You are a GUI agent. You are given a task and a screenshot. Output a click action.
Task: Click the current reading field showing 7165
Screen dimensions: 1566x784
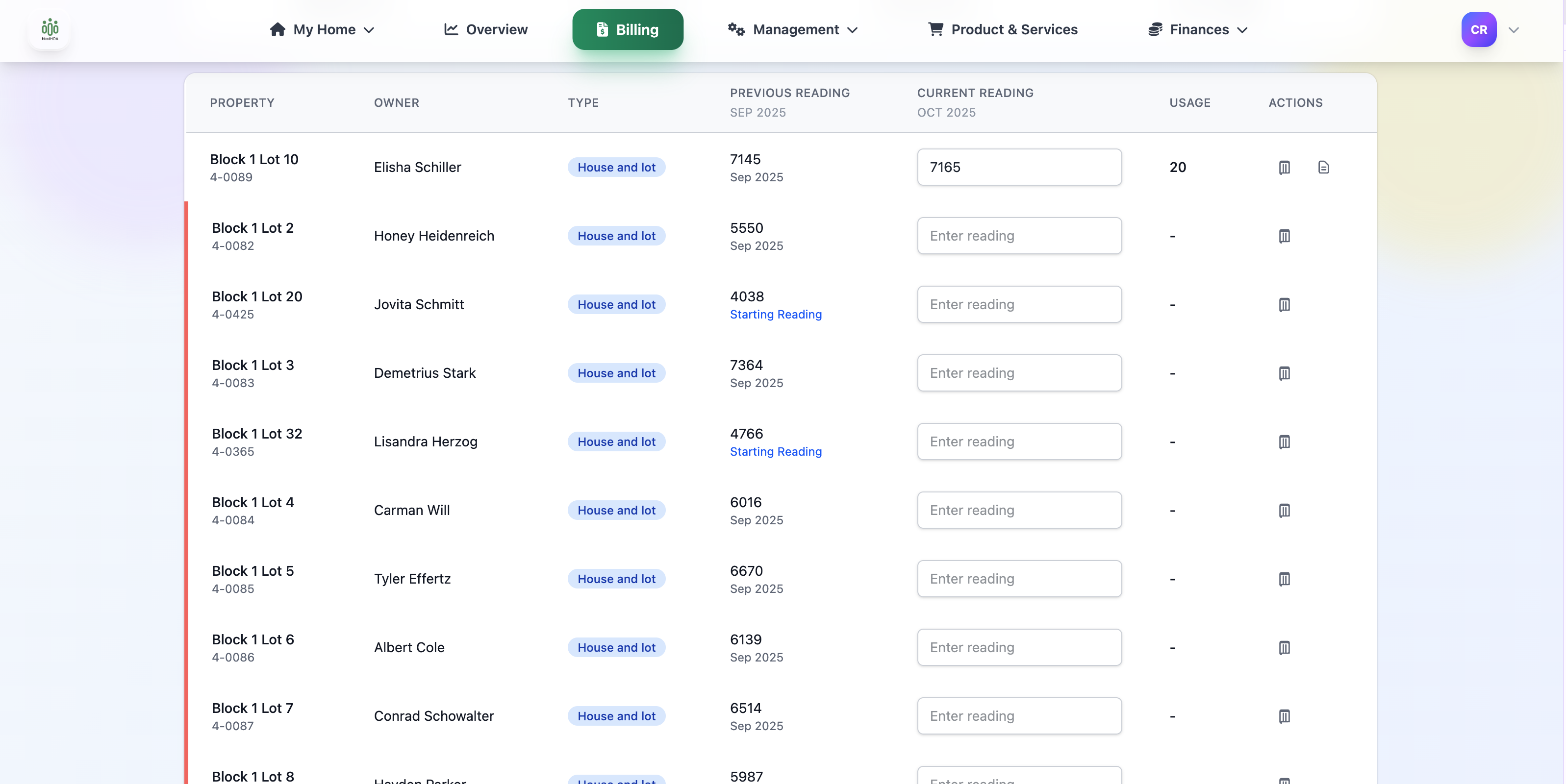point(1019,167)
